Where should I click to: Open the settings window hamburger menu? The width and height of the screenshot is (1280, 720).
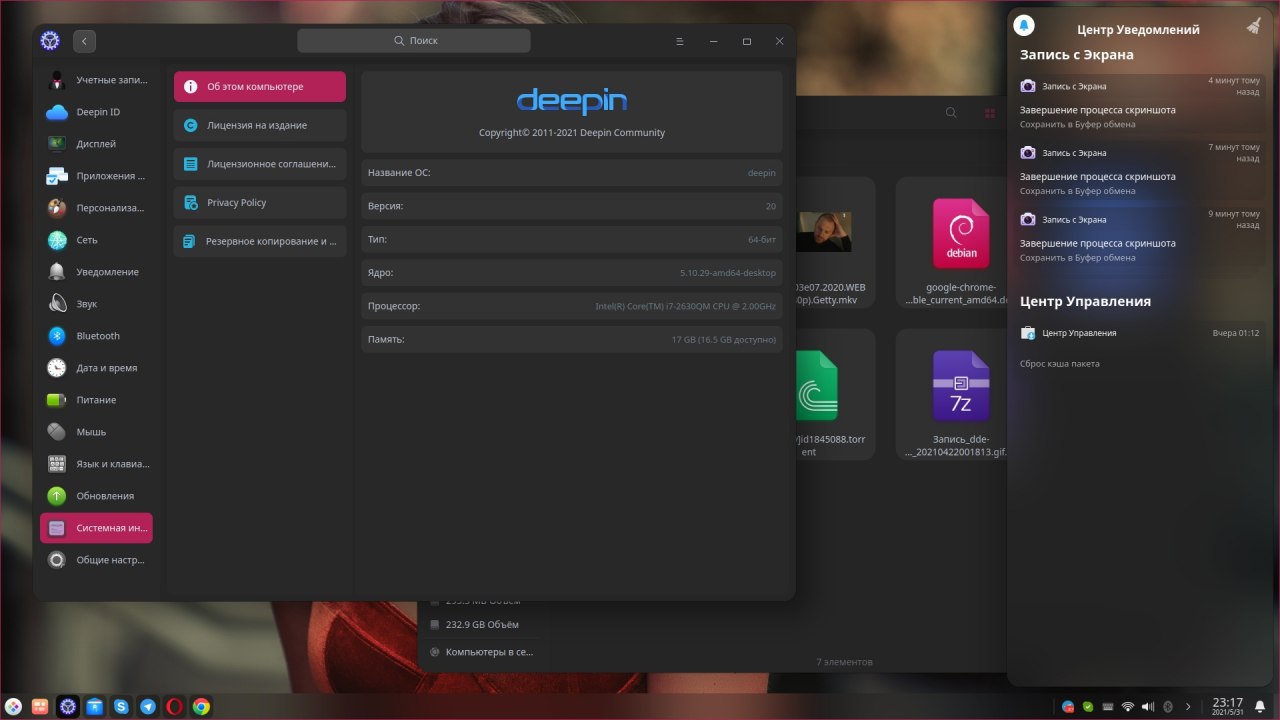[679, 41]
